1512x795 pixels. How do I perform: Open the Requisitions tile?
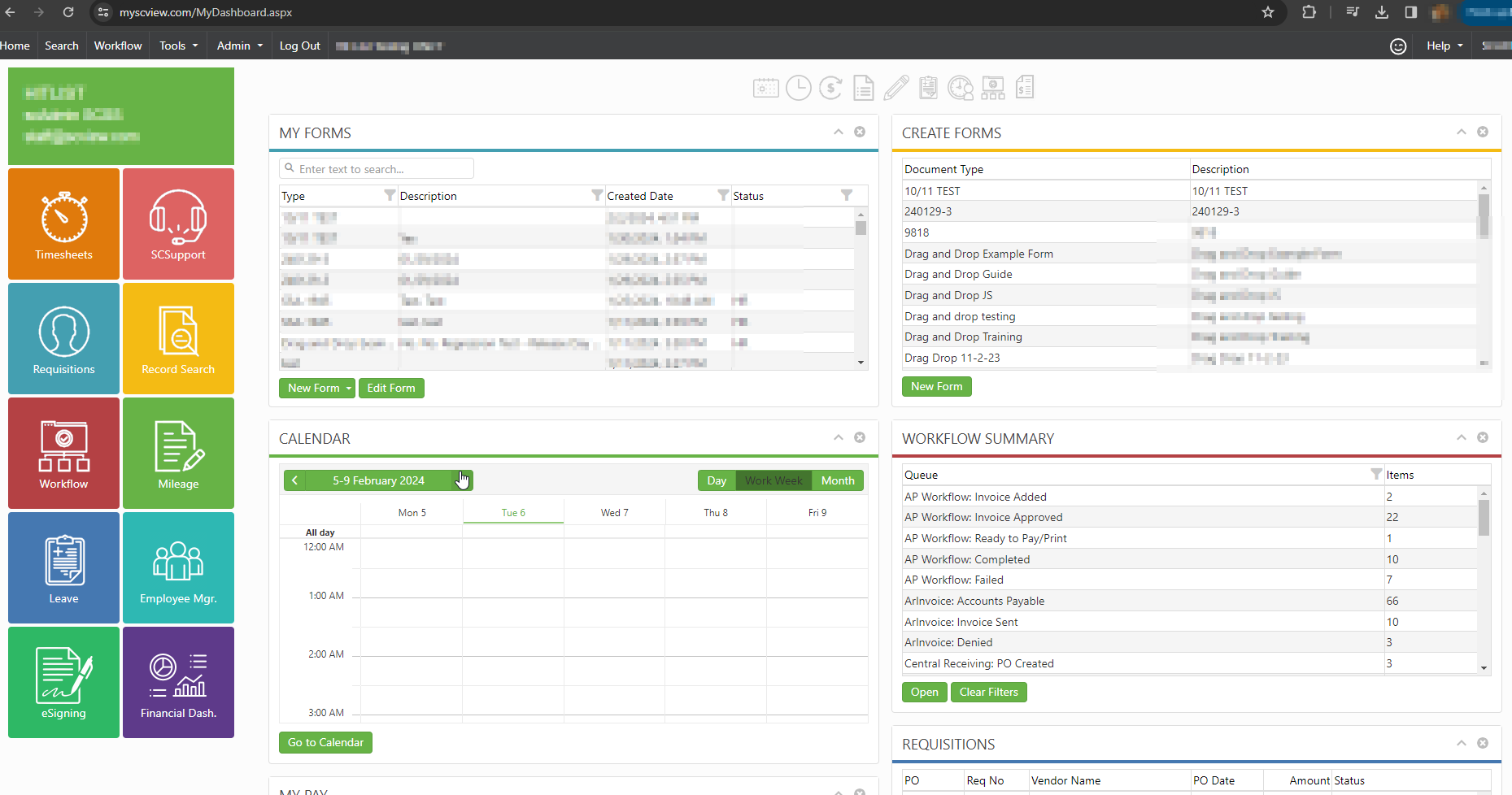[x=63, y=338]
